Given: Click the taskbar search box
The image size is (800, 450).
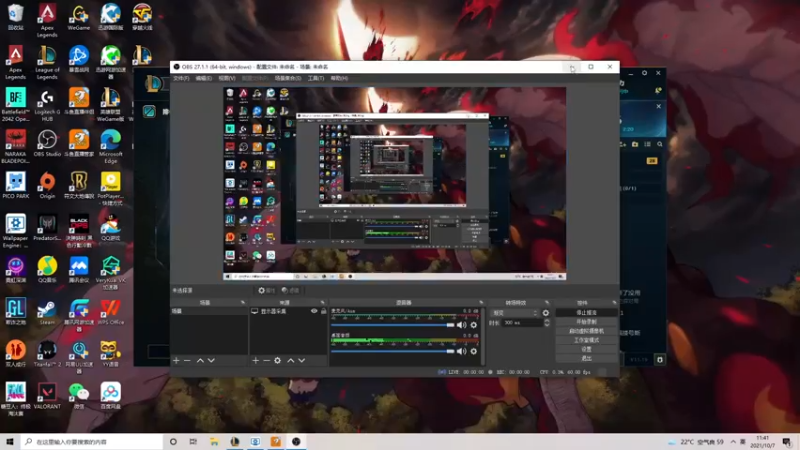Looking at the screenshot, I should [92, 441].
